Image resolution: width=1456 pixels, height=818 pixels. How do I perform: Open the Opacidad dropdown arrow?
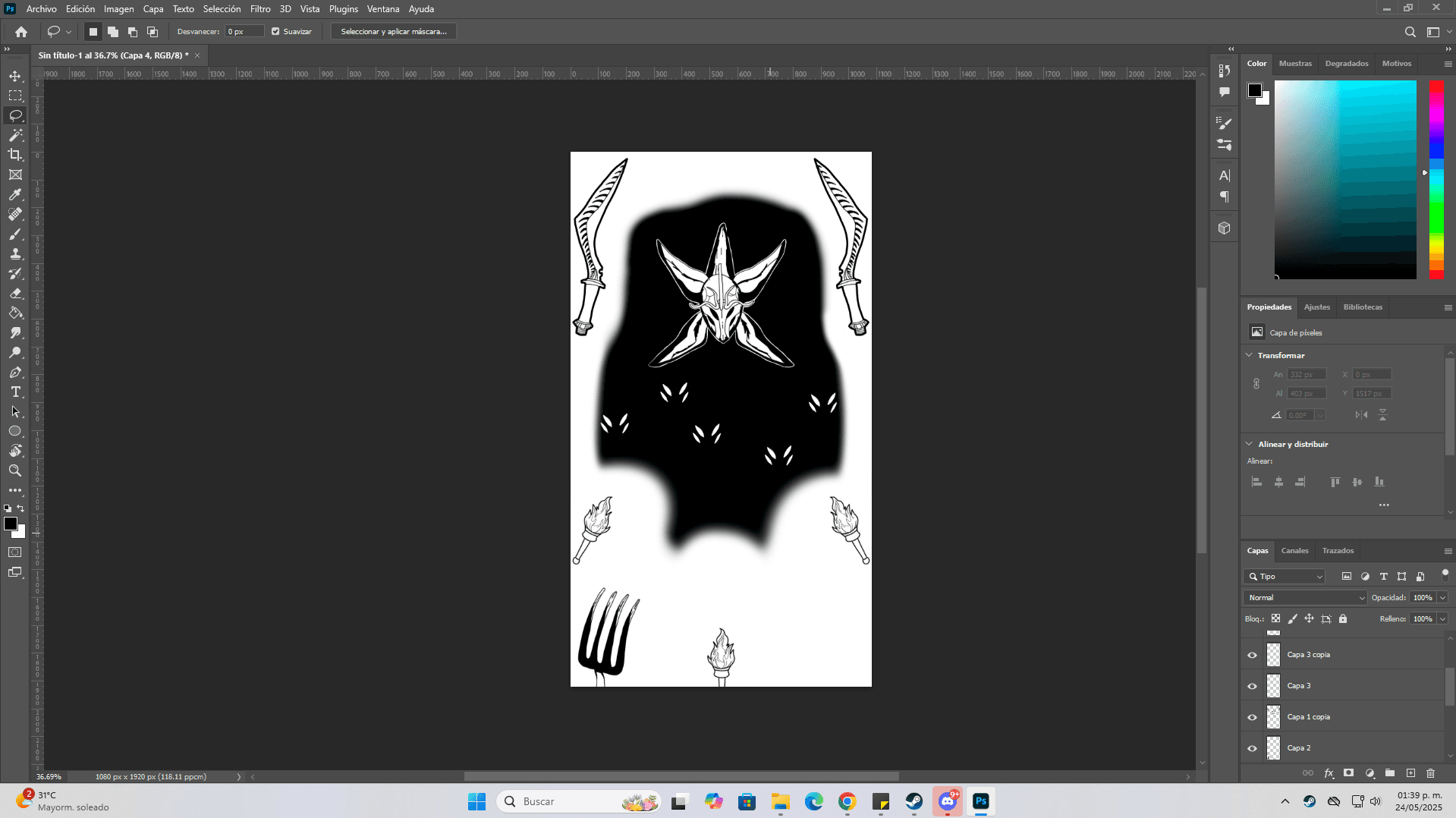click(x=1442, y=598)
